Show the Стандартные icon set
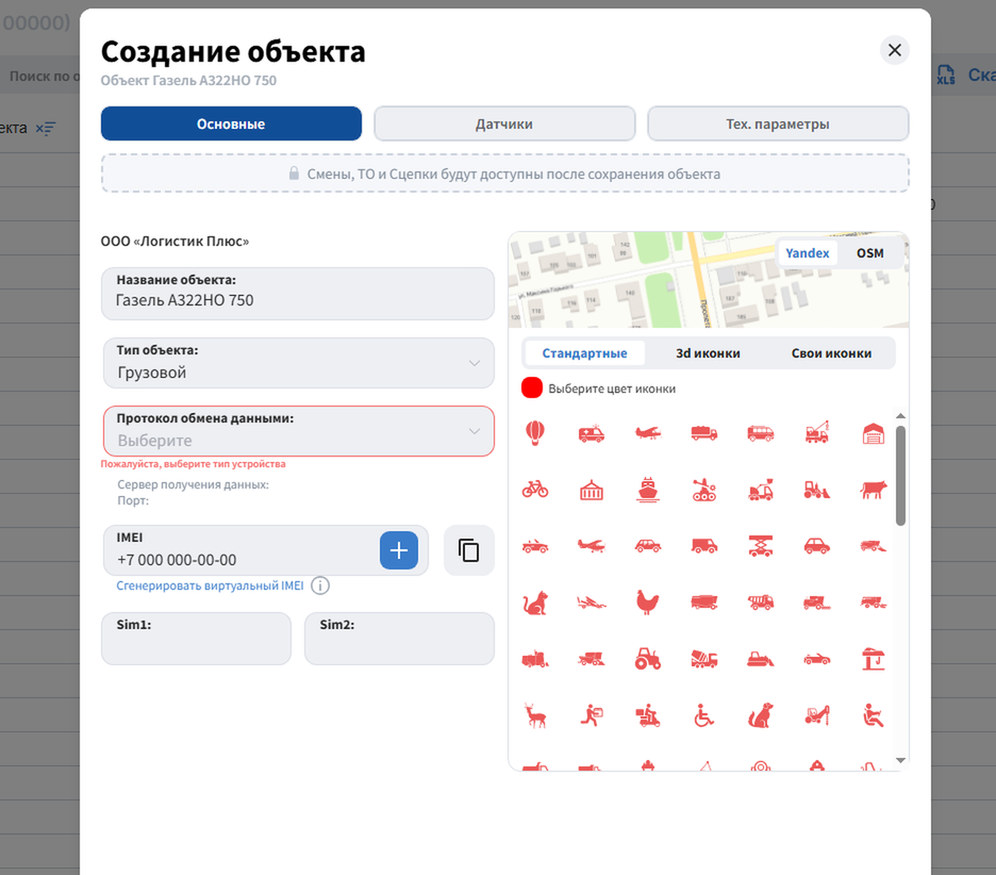The height and width of the screenshot is (875, 996). 584,353
